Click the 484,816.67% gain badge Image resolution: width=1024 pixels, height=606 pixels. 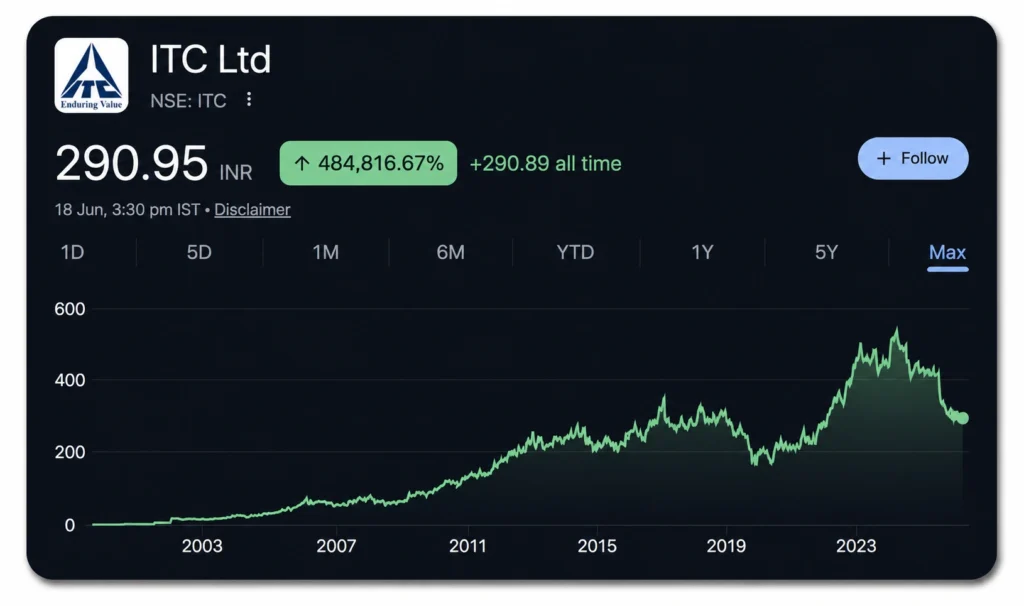point(368,163)
